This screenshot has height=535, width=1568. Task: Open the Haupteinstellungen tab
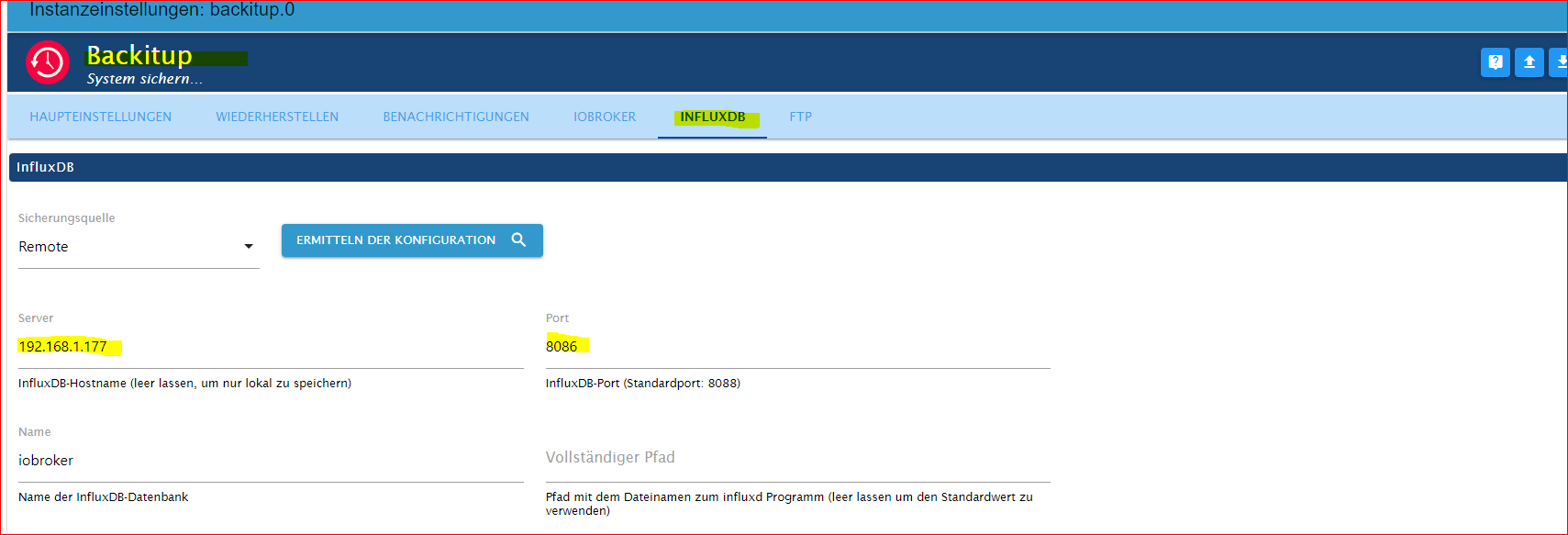(x=101, y=117)
